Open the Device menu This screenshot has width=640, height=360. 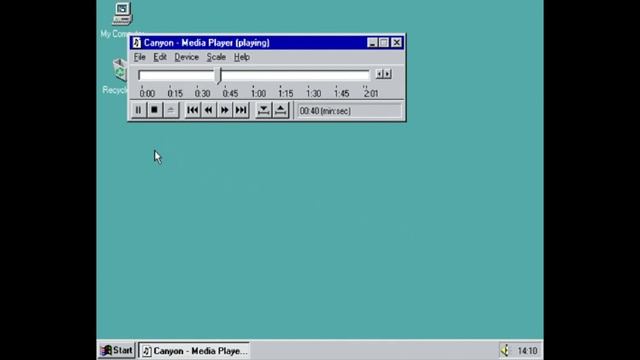pos(187,57)
